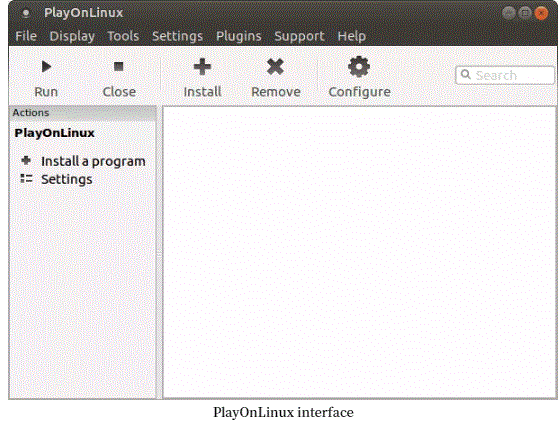Click the magnifier icon in search box

coord(465,75)
